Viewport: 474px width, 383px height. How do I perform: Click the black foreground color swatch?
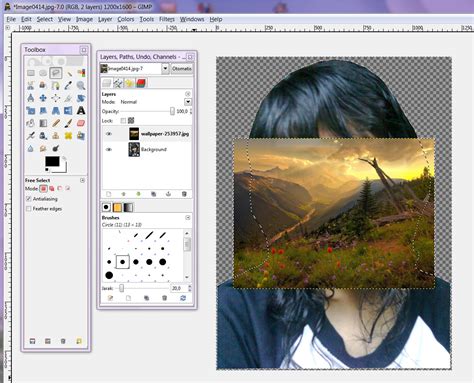coord(52,161)
